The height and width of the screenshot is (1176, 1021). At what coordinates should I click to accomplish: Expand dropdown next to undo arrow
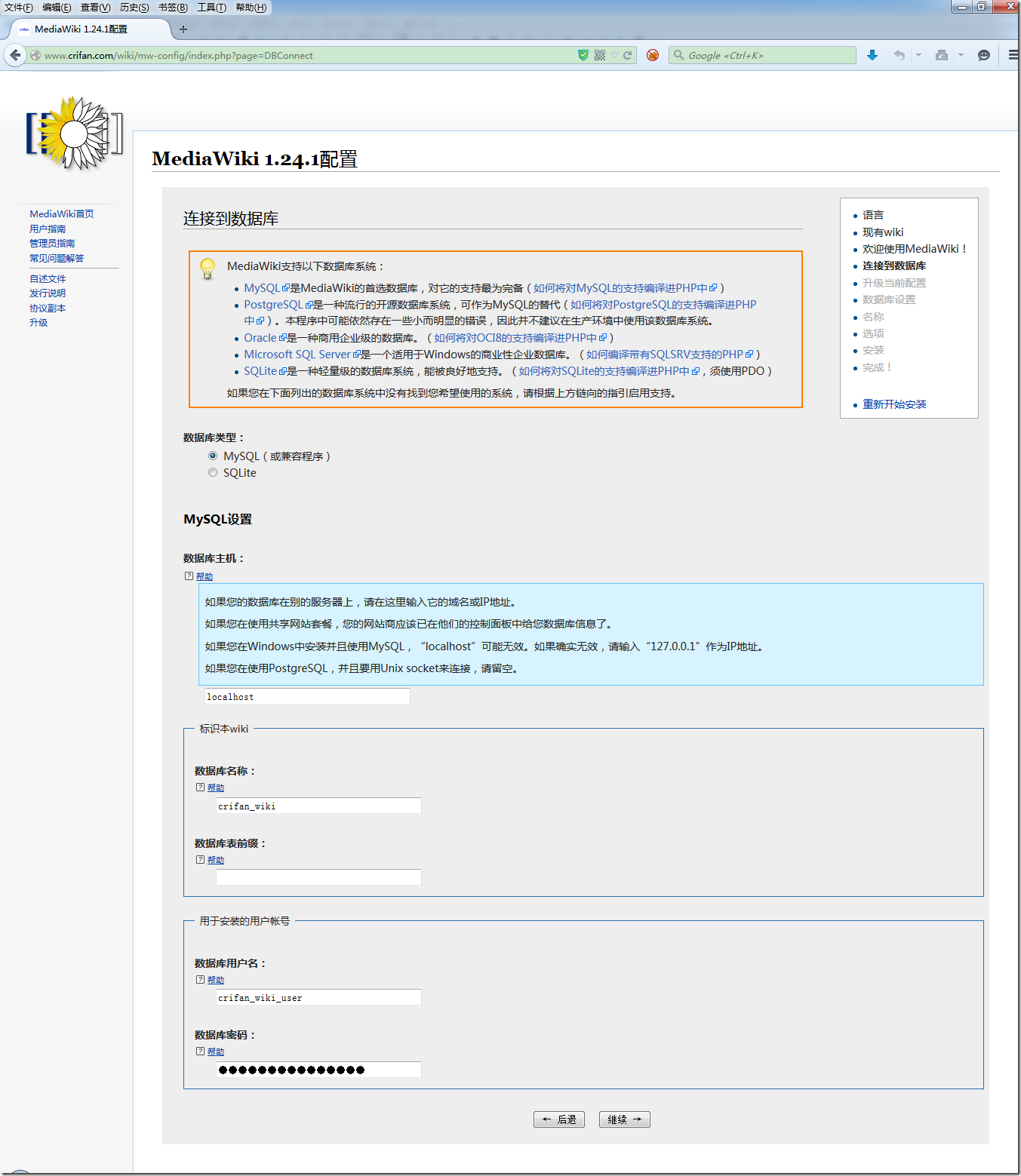point(918,55)
